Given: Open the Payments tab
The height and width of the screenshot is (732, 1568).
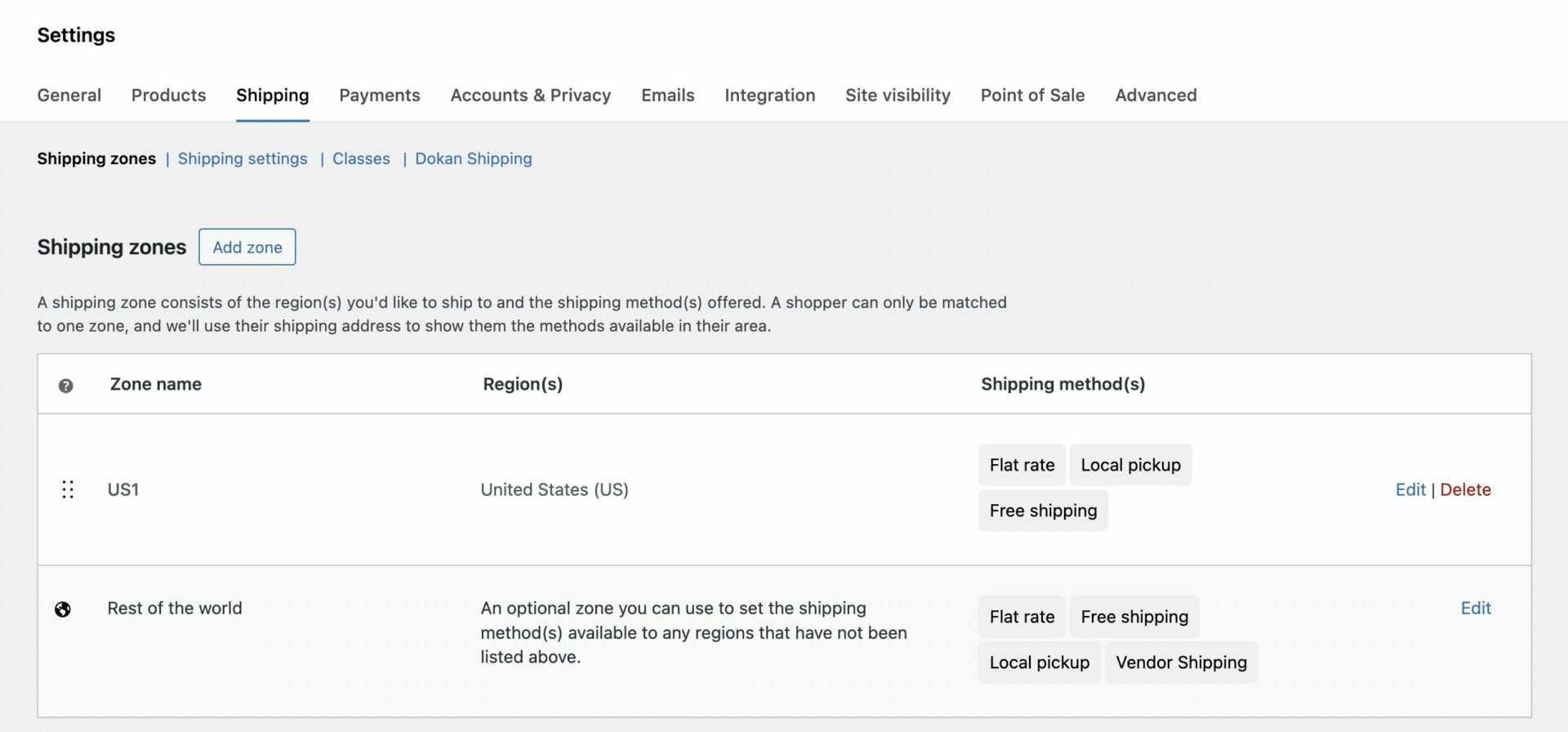Looking at the screenshot, I should click(380, 95).
